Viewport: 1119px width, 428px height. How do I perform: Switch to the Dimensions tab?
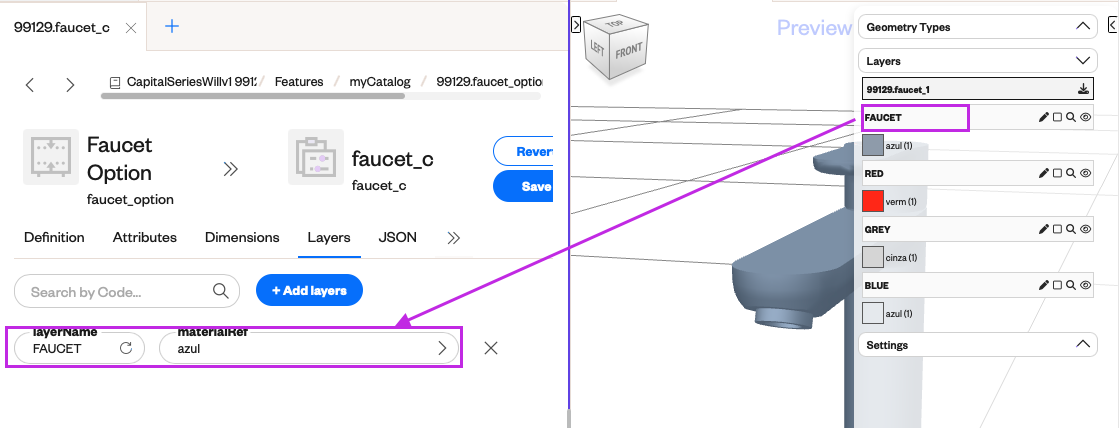(242, 238)
